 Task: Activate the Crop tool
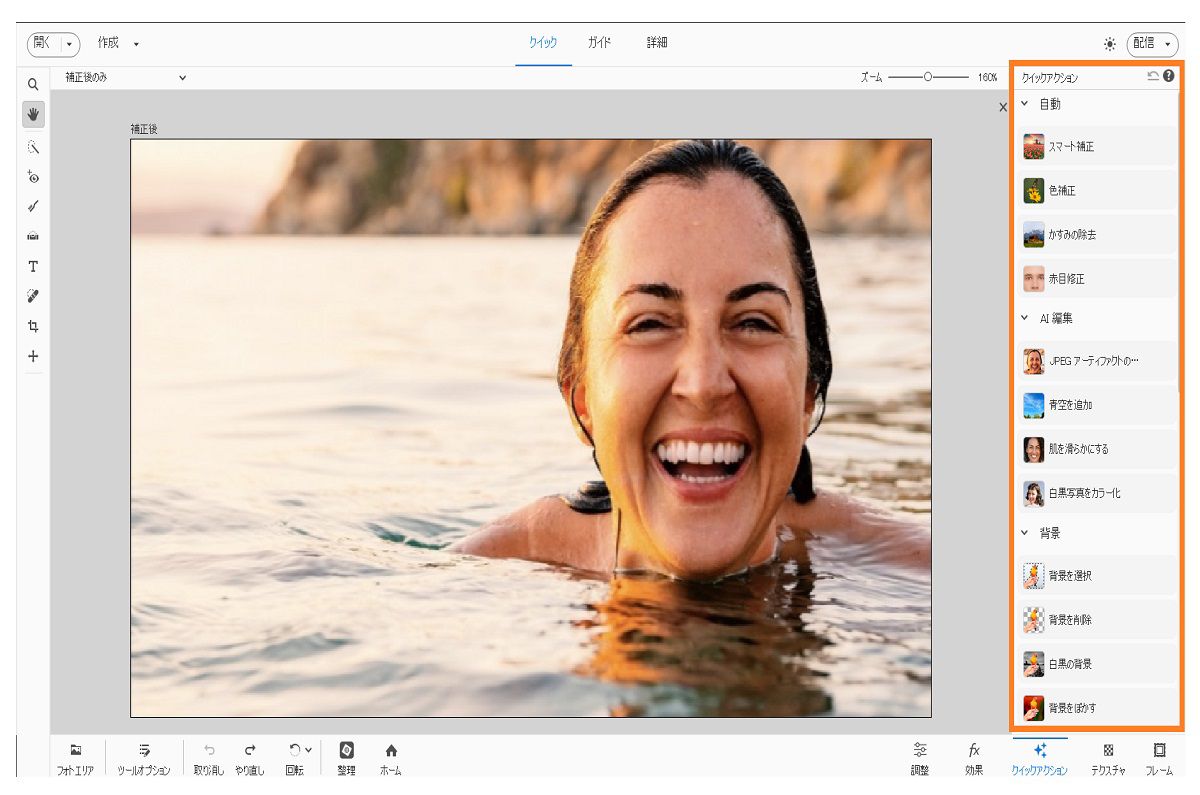point(33,326)
